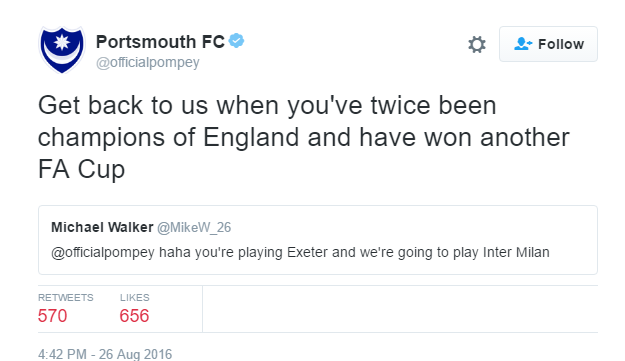View the 656 likes list
Screen dimensions: 625x361
click(134, 316)
